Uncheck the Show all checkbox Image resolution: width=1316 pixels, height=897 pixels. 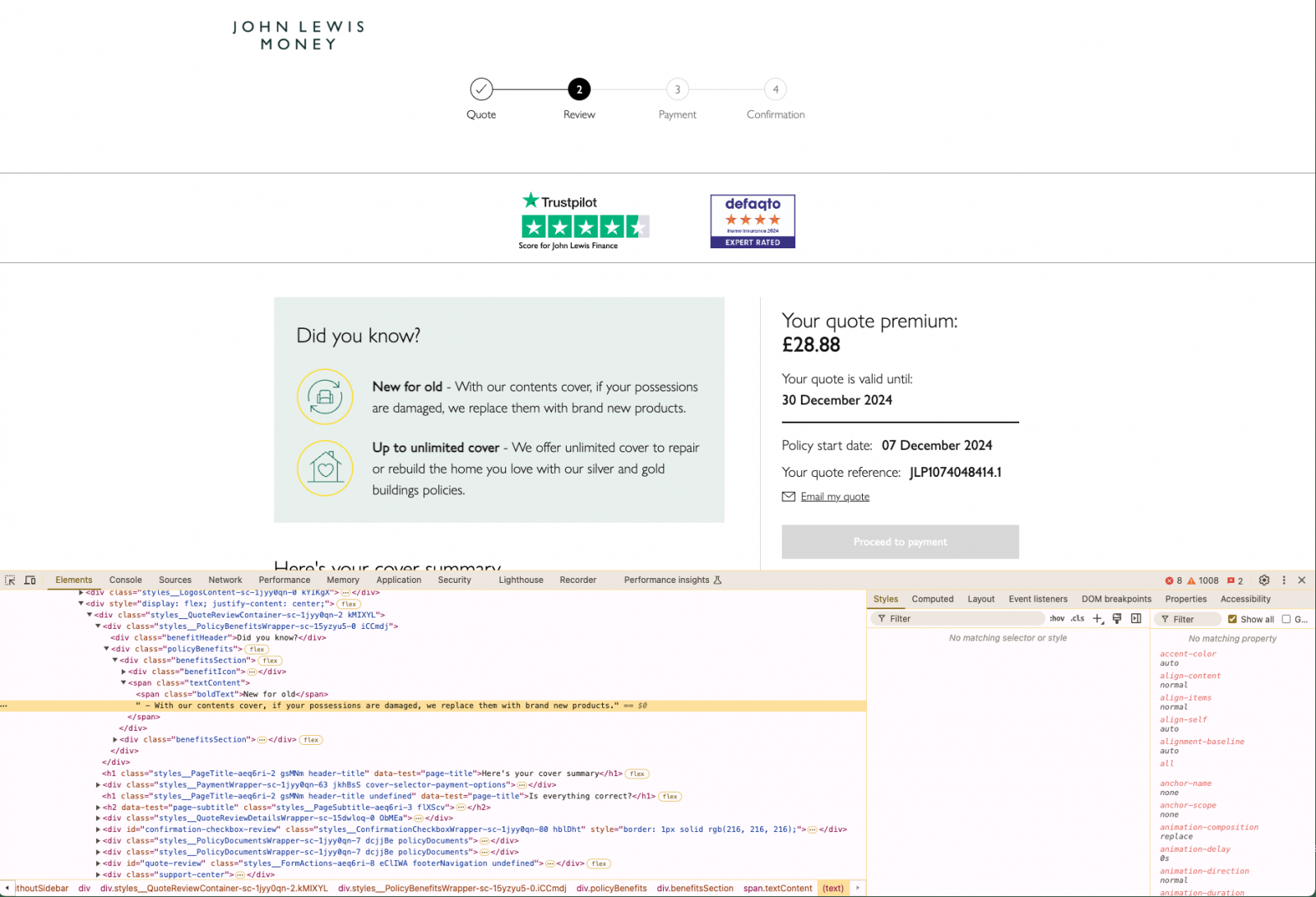pos(1232,619)
